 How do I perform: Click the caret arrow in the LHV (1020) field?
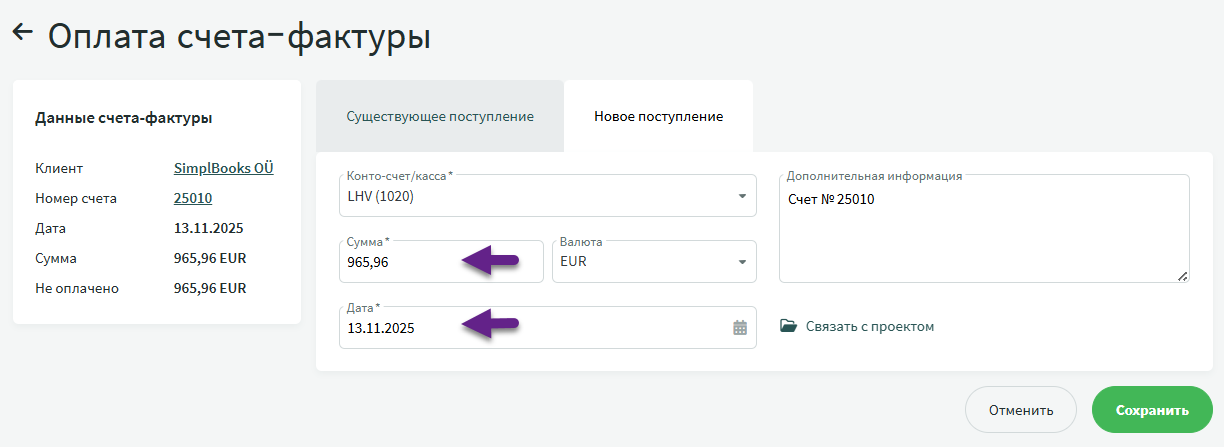742,196
